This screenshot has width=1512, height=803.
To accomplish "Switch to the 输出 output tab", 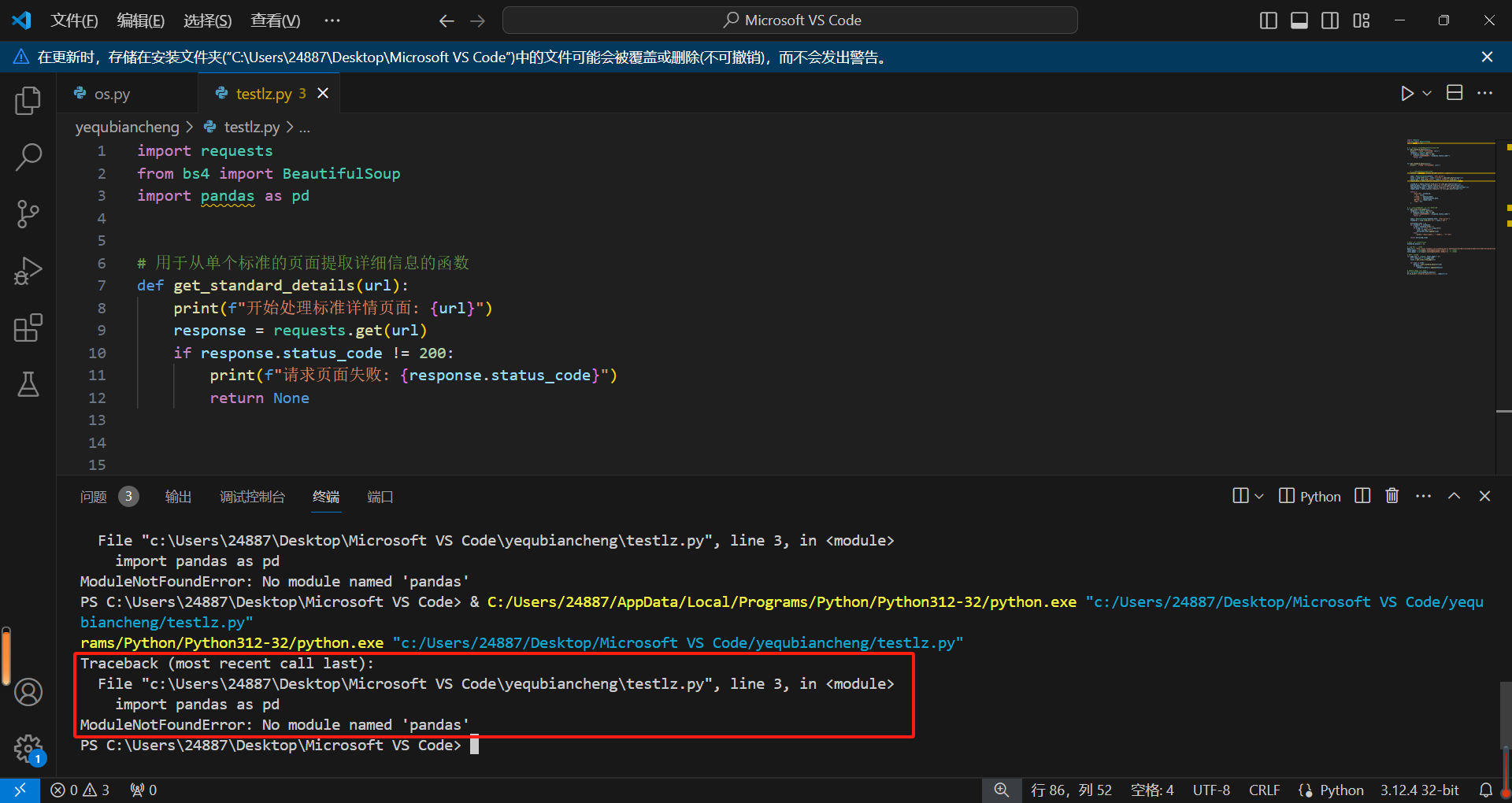I will tap(178, 497).
